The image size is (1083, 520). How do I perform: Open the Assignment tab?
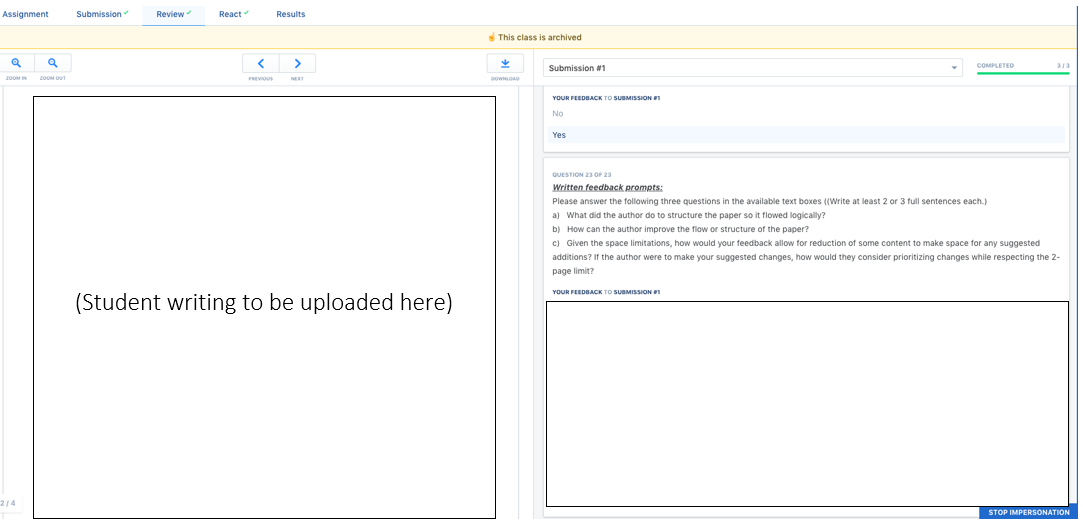[x=25, y=14]
